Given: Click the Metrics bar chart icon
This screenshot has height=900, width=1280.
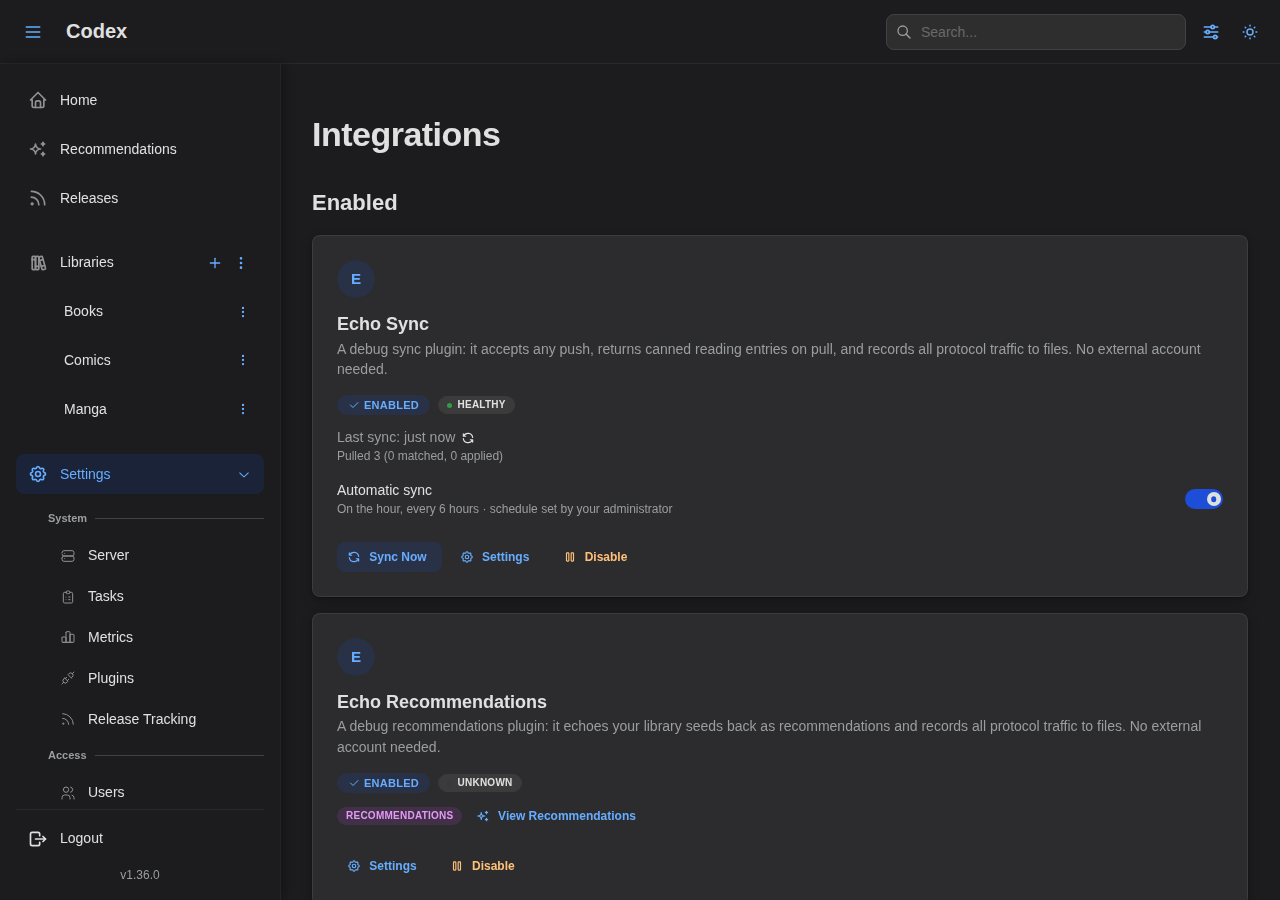Looking at the screenshot, I should tap(68, 637).
